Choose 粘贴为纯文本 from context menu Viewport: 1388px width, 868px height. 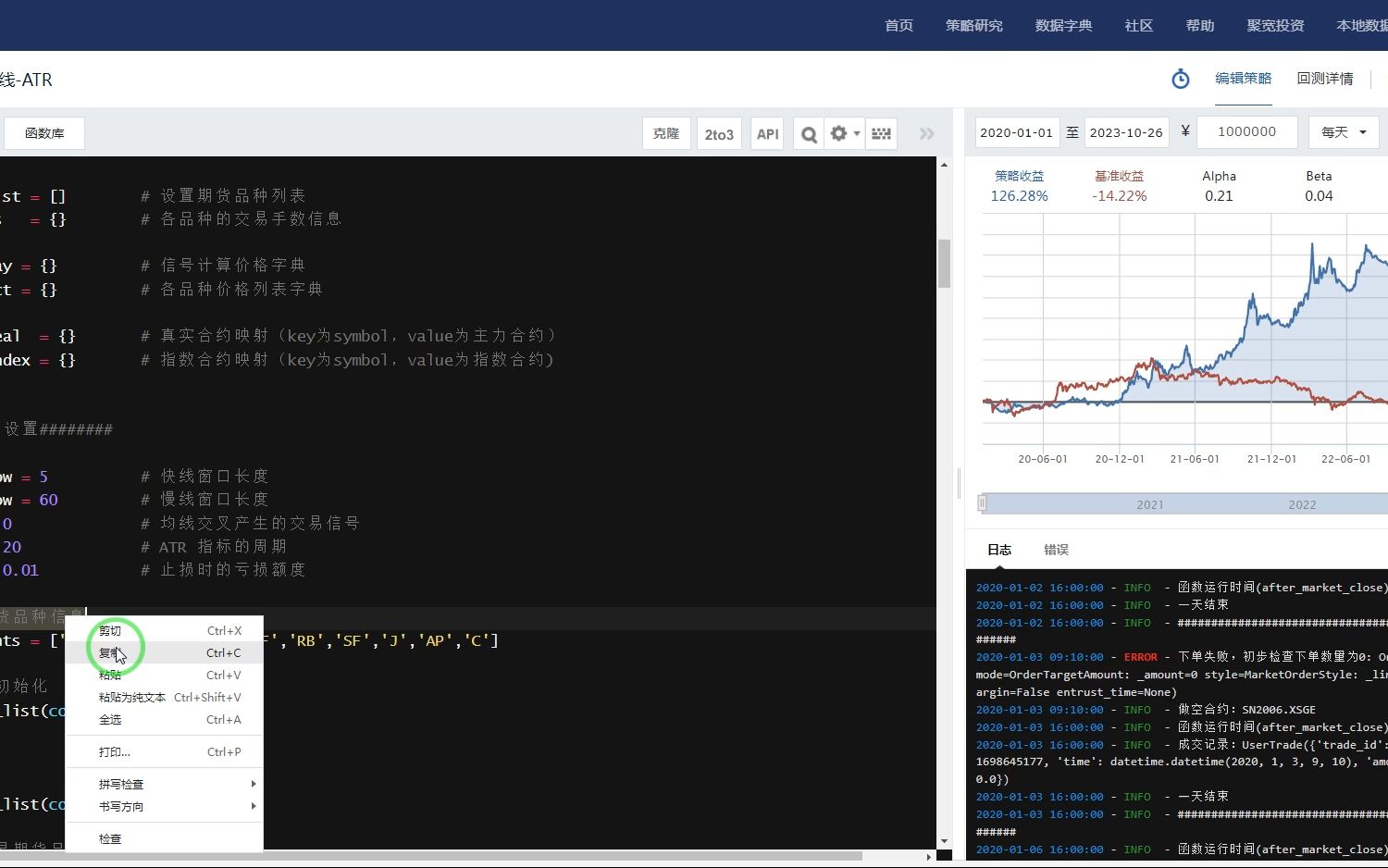tap(164, 698)
